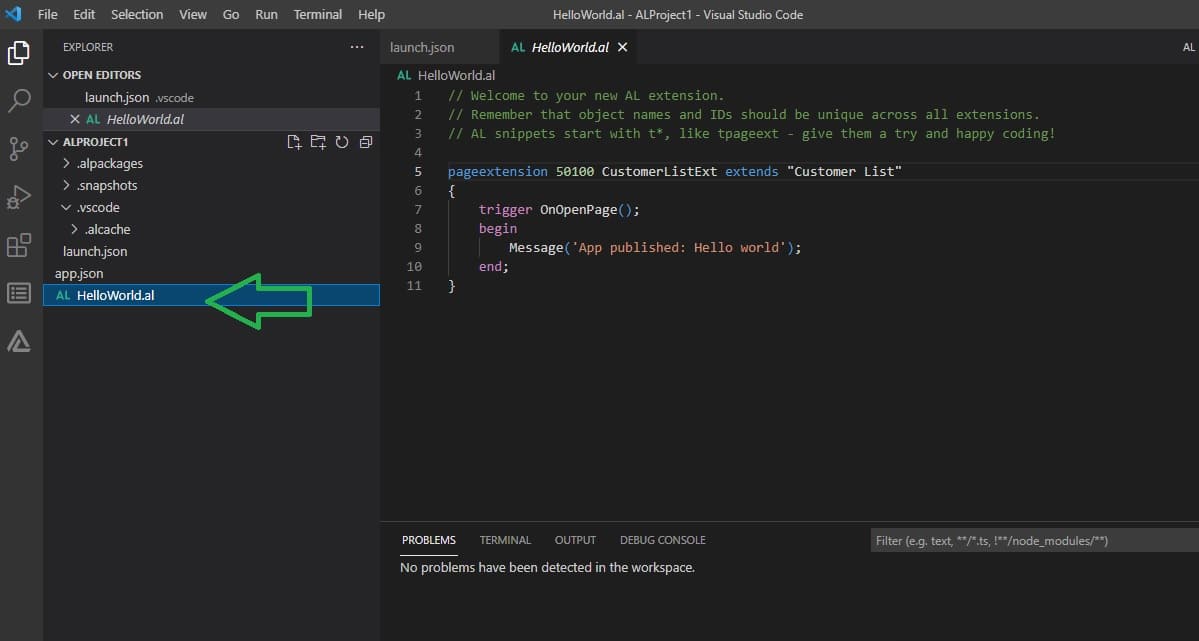Open the Source Control view
1199x641 pixels.
[x=19, y=149]
